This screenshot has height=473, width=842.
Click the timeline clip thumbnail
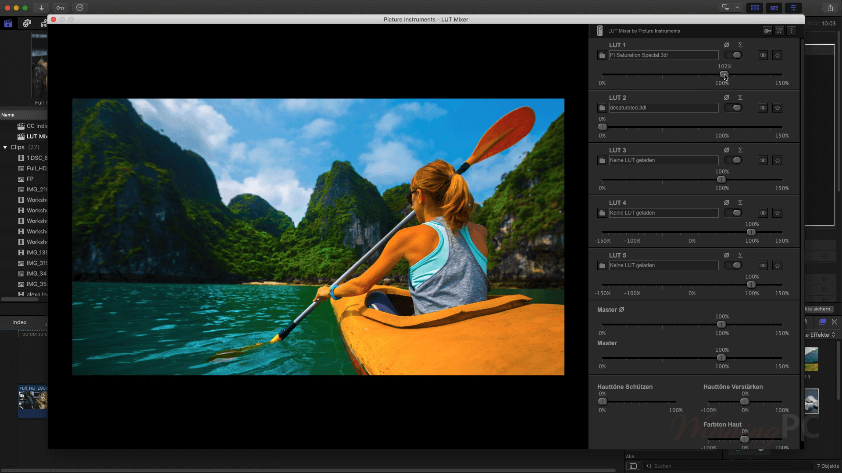pyautogui.click(x=33, y=400)
